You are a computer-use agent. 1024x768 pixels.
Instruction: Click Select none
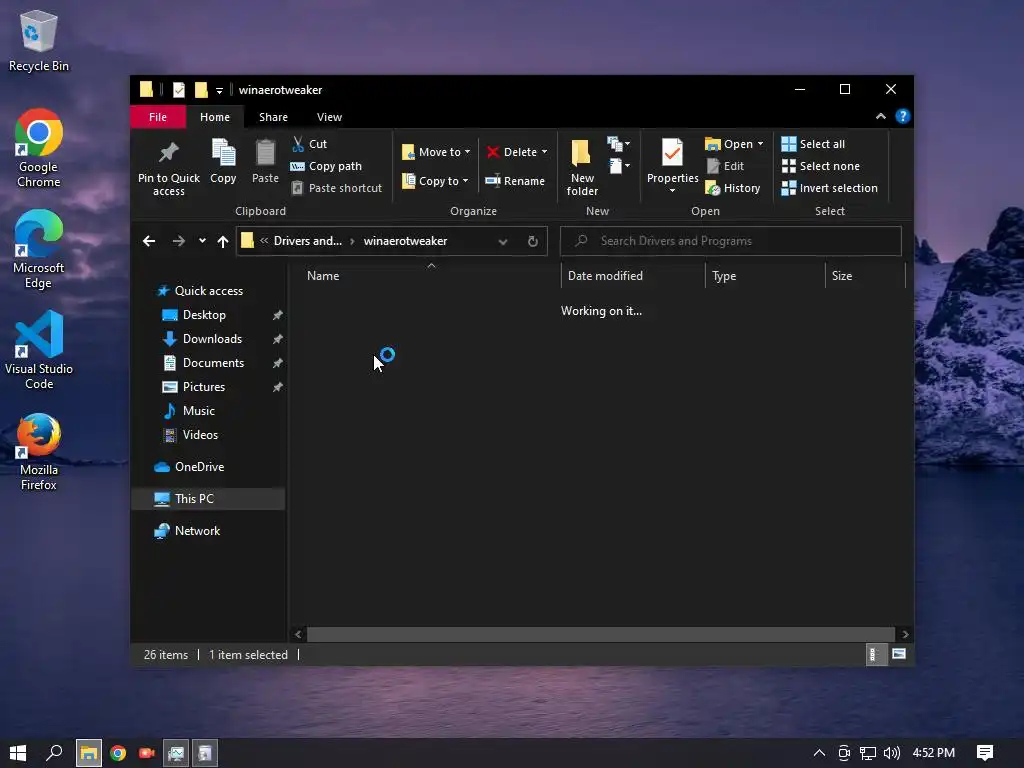point(820,166)
